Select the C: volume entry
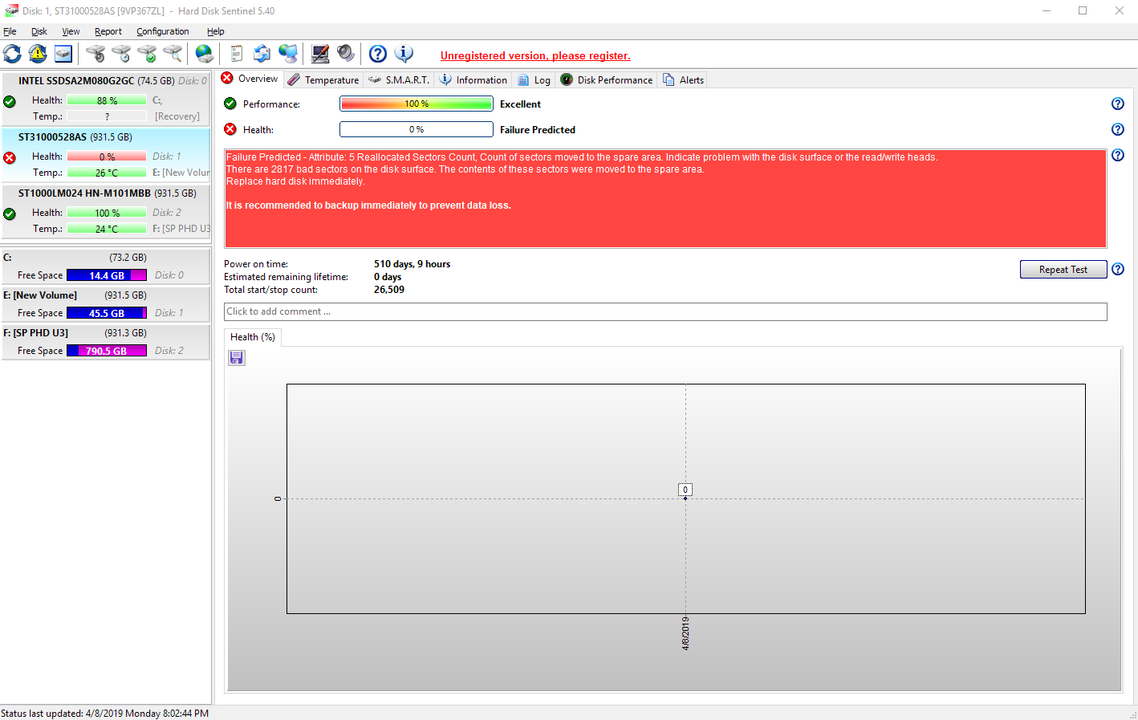The image size is (1138, 720). (x=106, y=266)
